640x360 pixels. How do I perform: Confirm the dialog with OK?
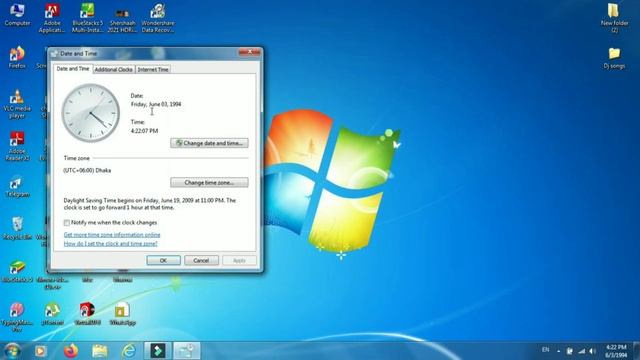tap(163, 260)
